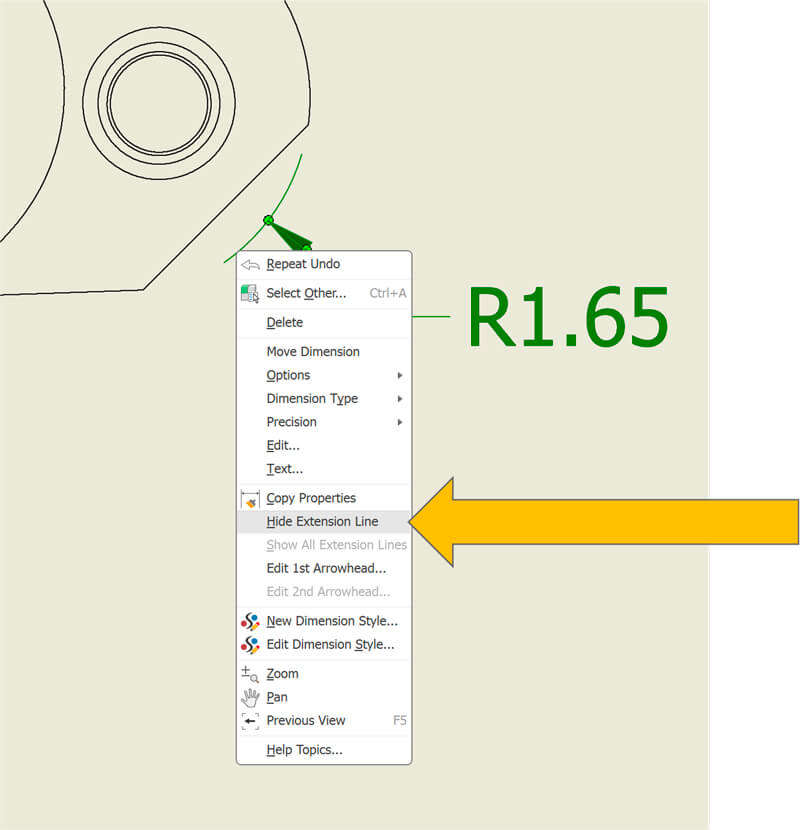Expand the Precision submenu arrow
Image resolution: width=800 pixels, height=830 pixels.
[400, 422]
